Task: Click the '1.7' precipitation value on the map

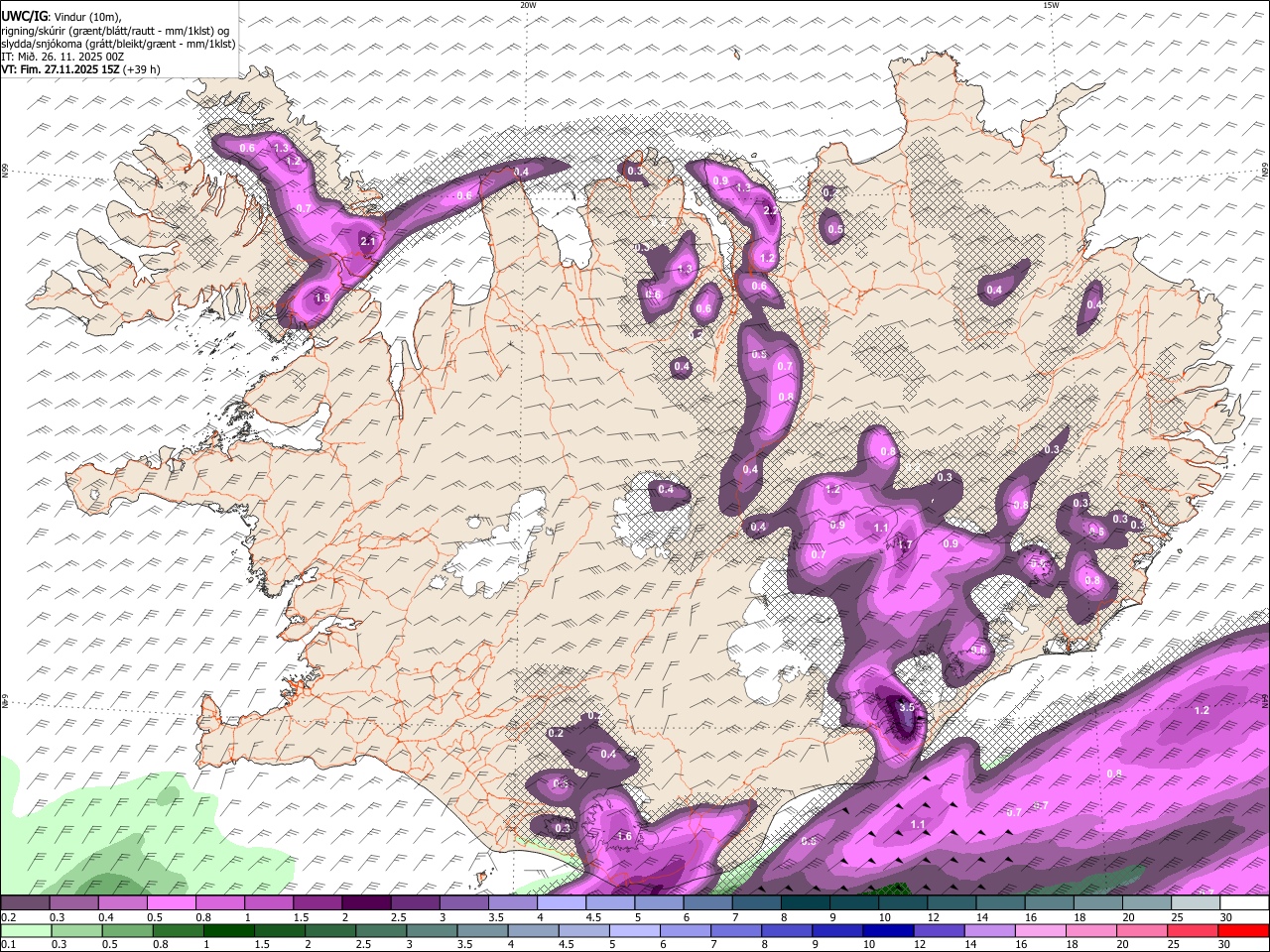Action: click(x=904, y=544)
